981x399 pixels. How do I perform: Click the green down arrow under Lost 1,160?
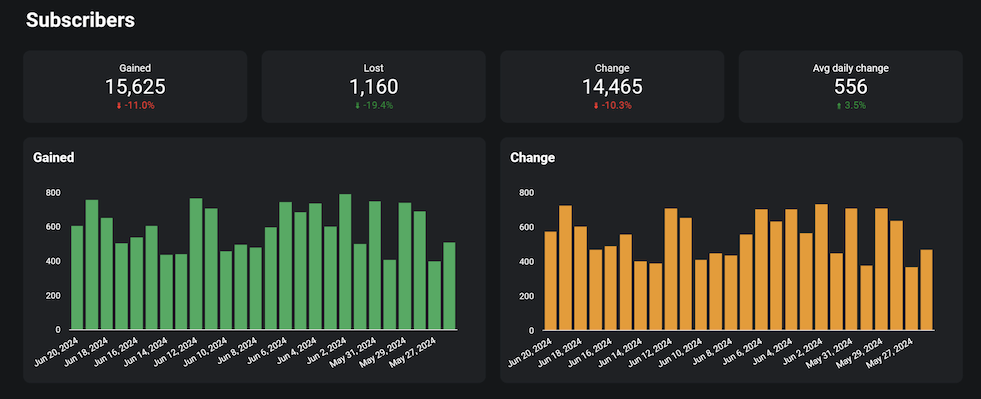(x=357, y=106)
